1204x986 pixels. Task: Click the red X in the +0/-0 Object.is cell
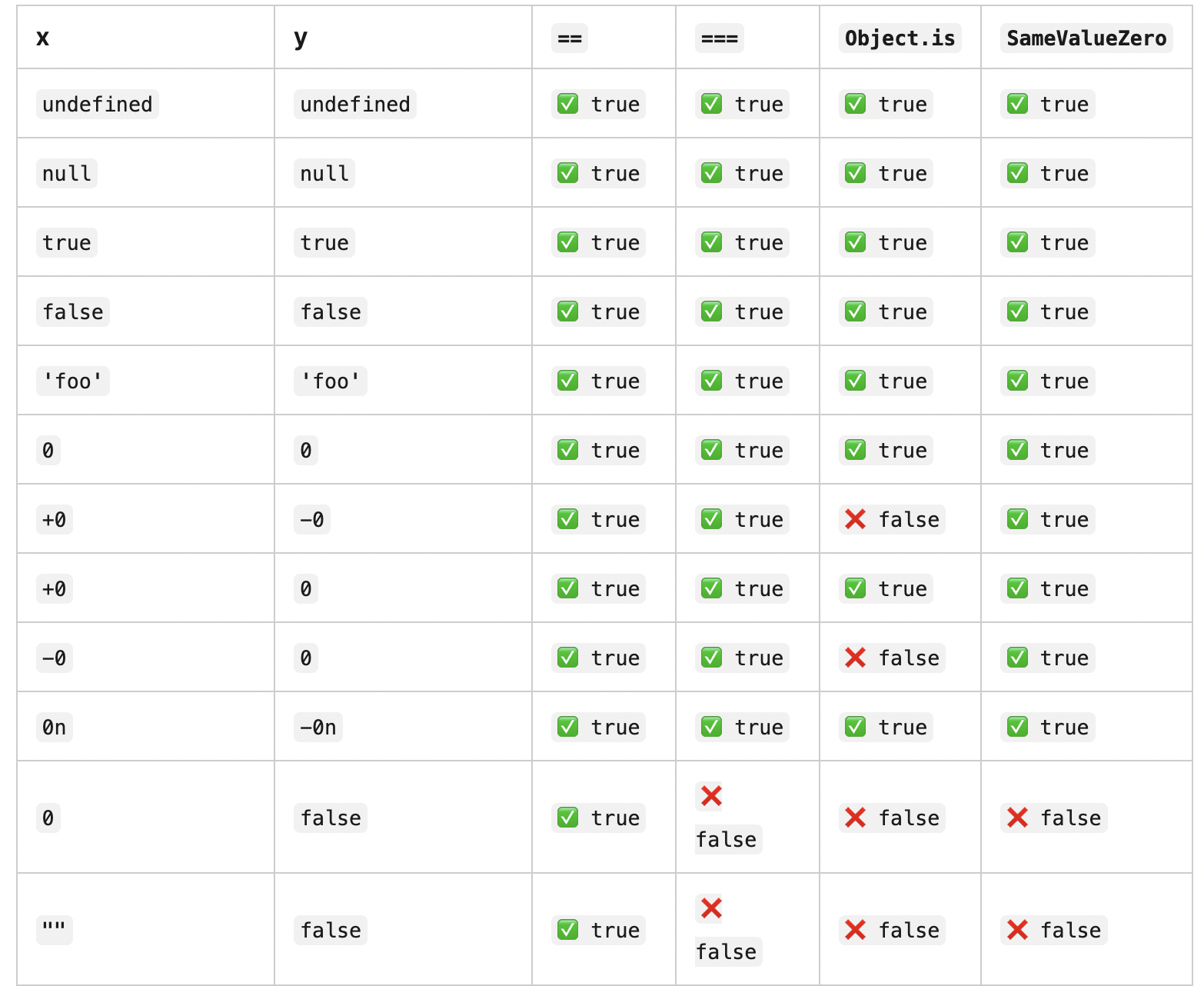pos(855,520)
